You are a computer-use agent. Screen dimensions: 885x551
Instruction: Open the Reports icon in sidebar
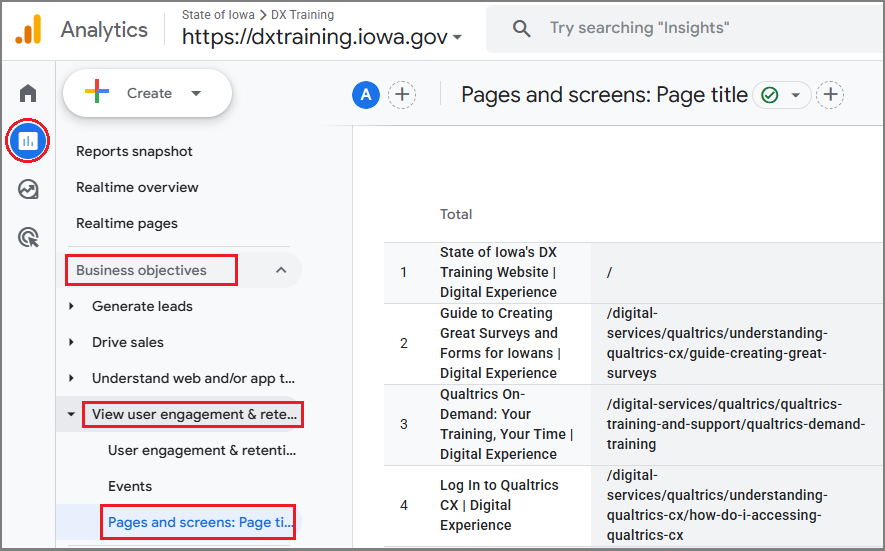pos(28,141)
